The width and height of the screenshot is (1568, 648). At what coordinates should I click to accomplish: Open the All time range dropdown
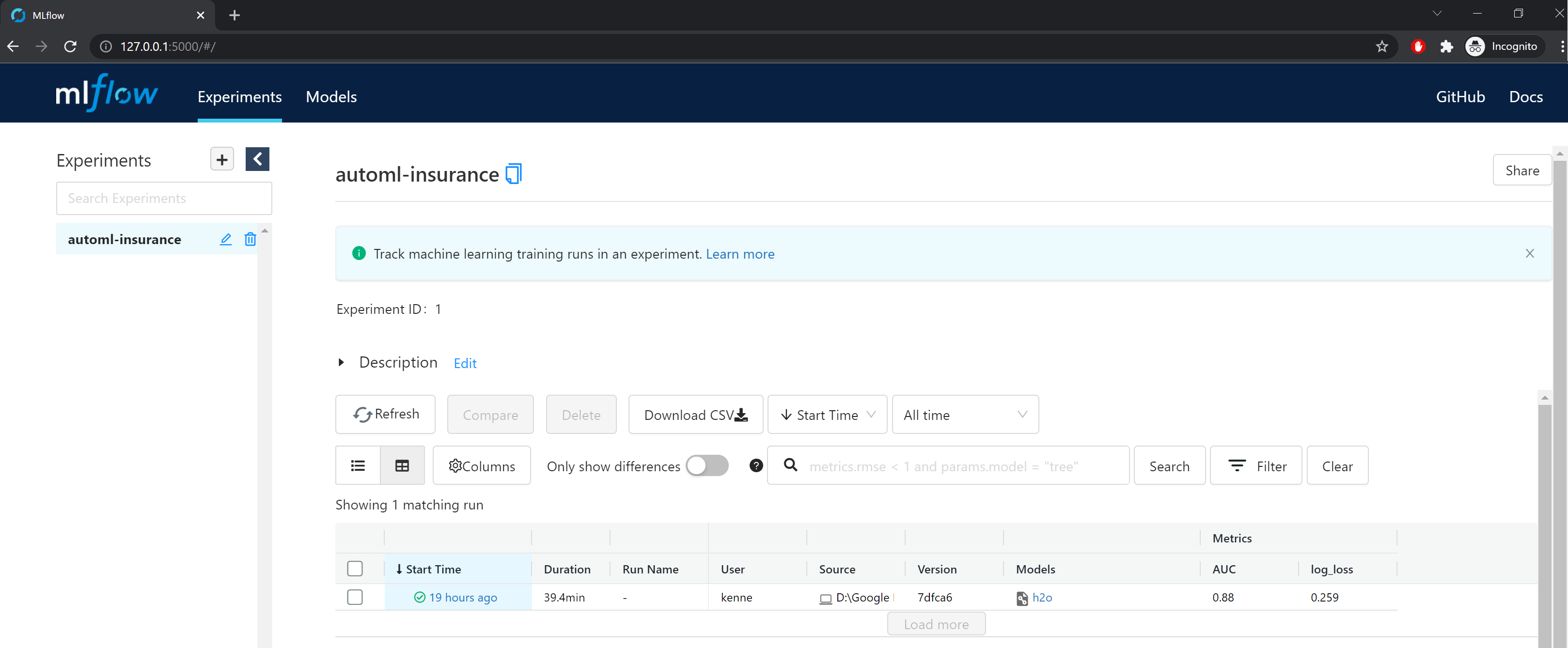point(965,415)
